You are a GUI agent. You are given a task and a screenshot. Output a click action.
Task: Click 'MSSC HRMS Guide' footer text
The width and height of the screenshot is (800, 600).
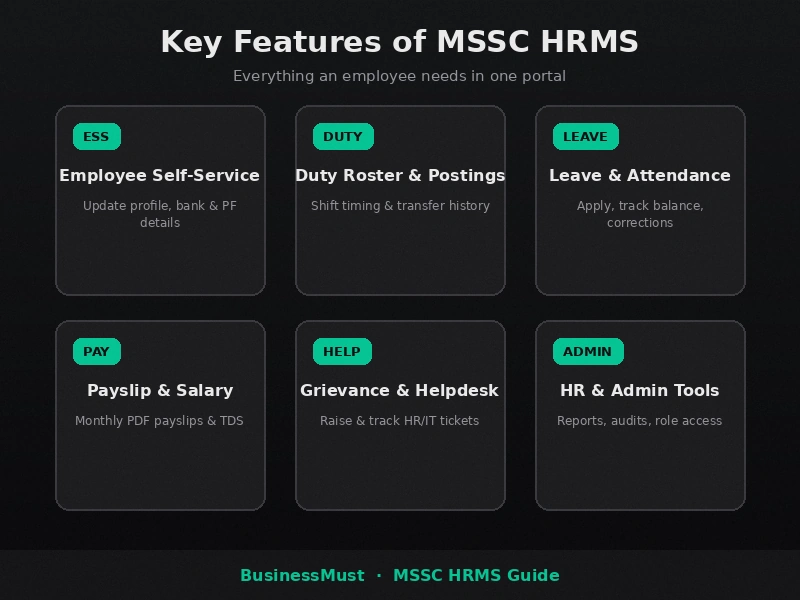coord(477,576)
